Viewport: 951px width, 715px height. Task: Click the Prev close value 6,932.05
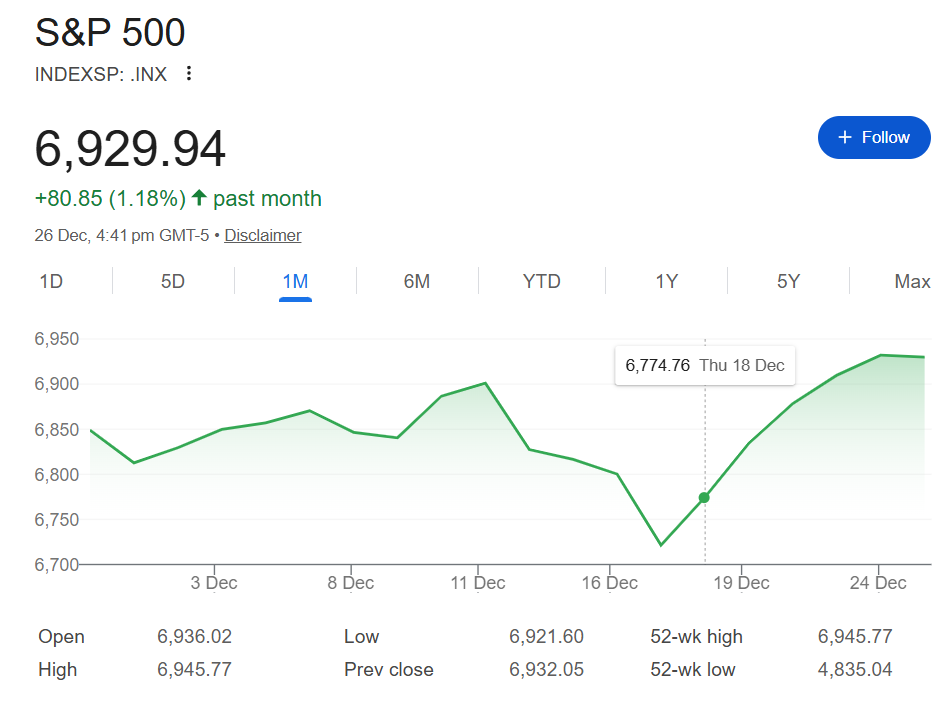546,669
